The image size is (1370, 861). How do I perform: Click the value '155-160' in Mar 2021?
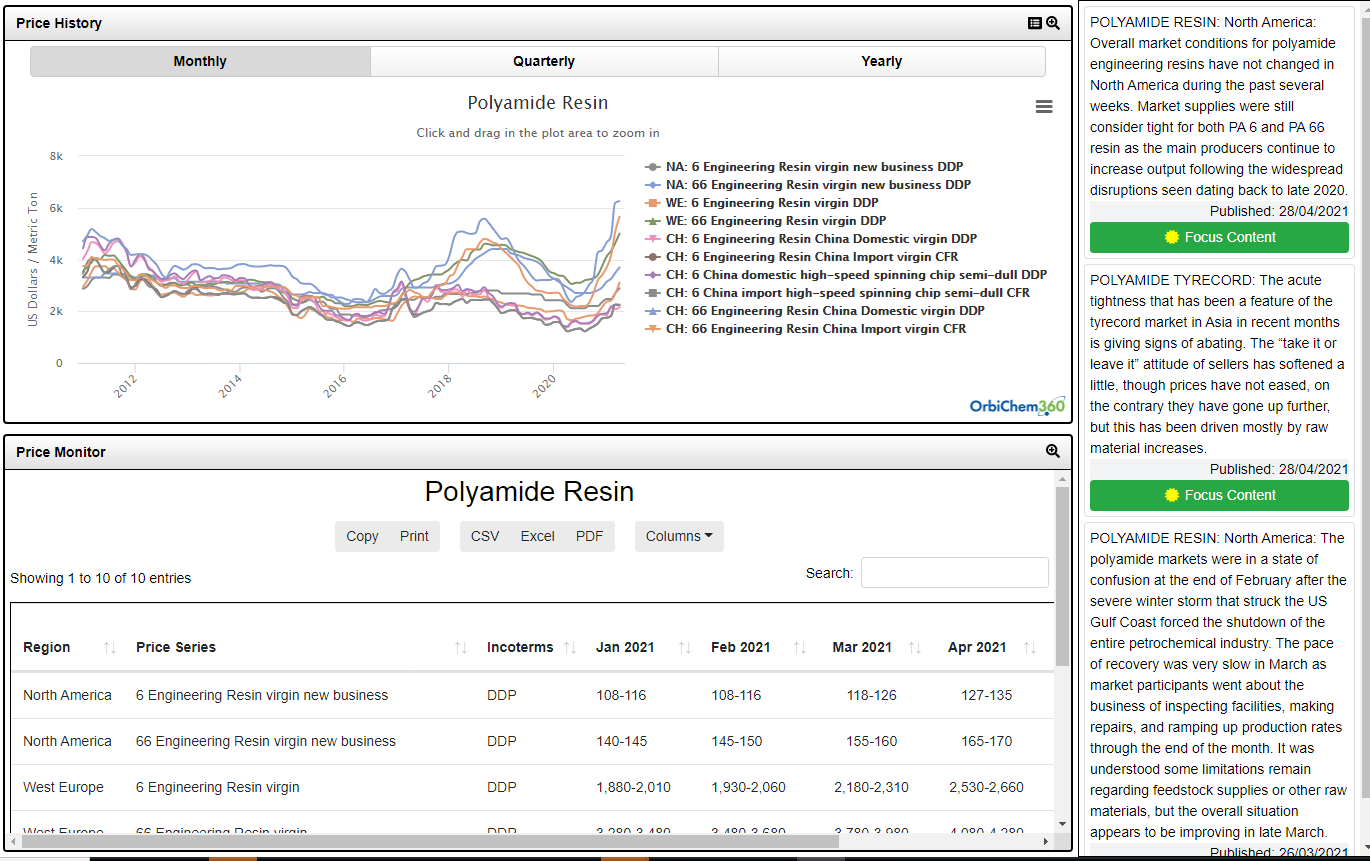(871, 741)
